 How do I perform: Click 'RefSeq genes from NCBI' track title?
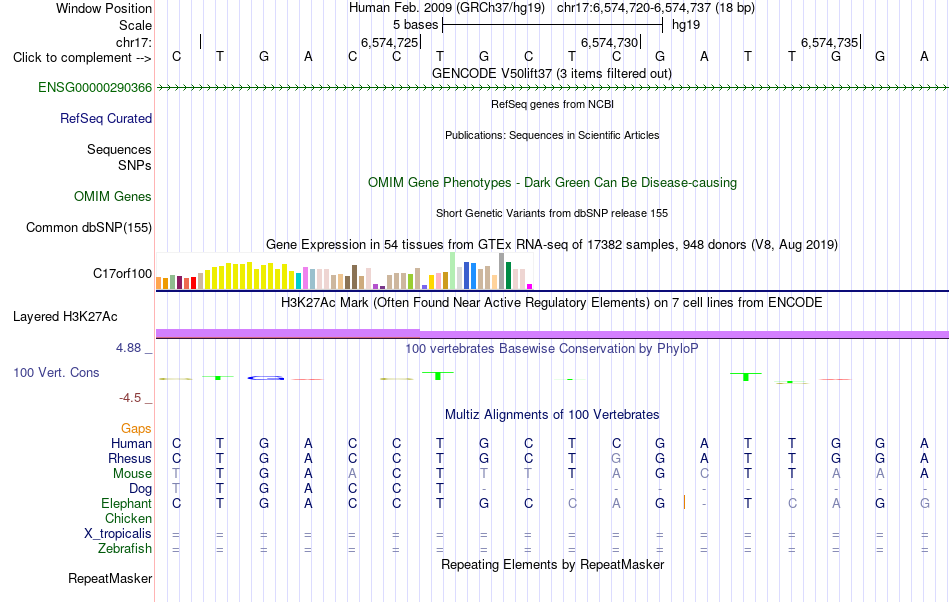coord(553,105)
